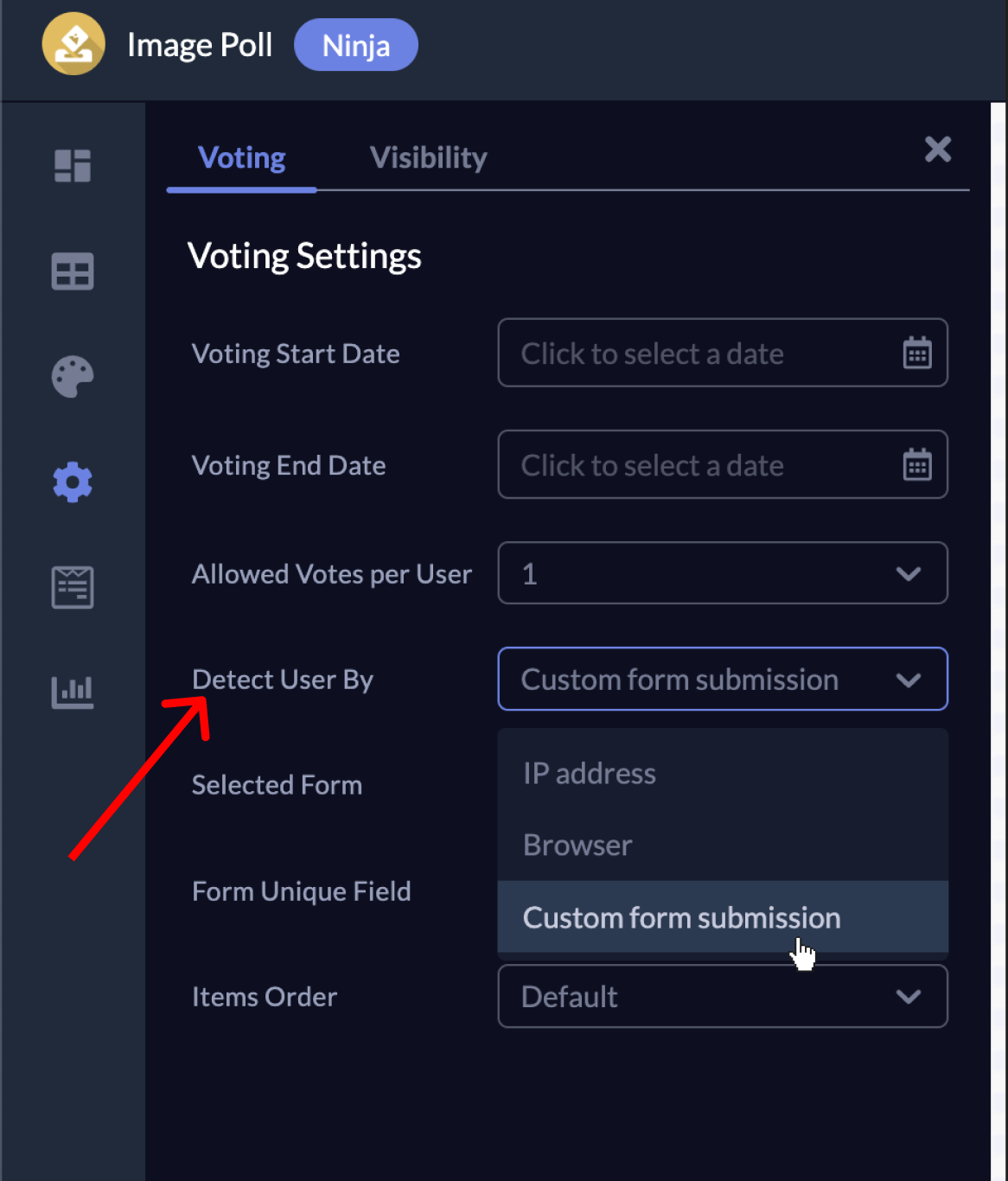Open the form/content panel in the sidebar

[73, 588]
